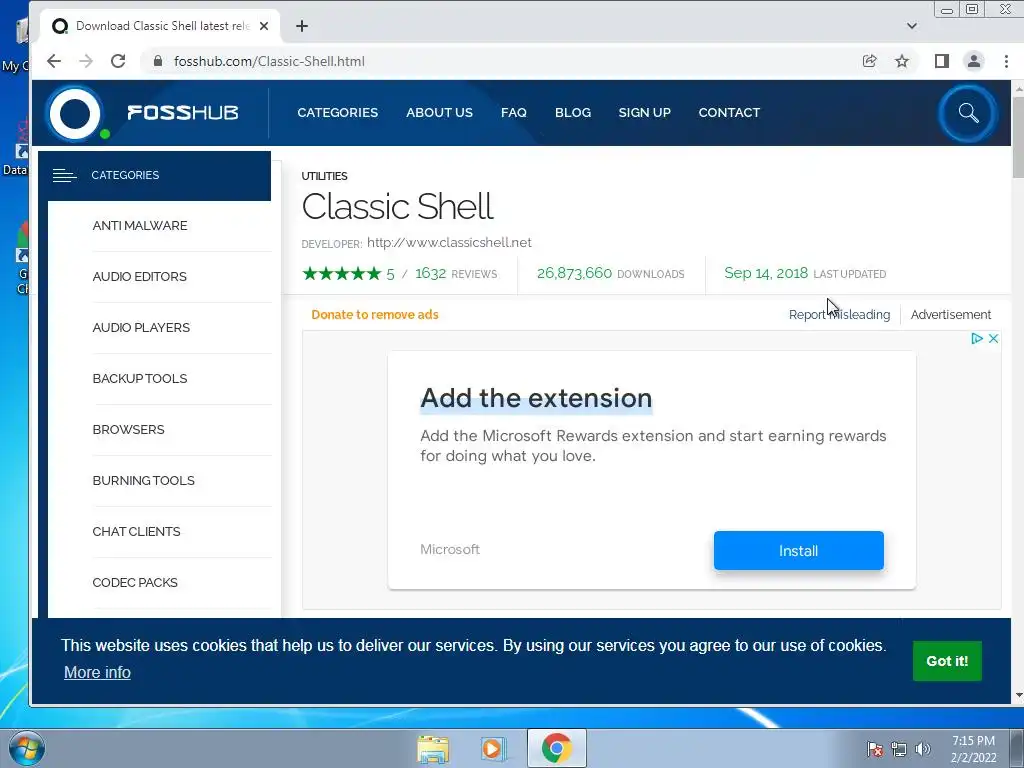Screen dimensions: 1024x768
Task: Click the share page icon in address bar
Action: click(x=869, y=61)
